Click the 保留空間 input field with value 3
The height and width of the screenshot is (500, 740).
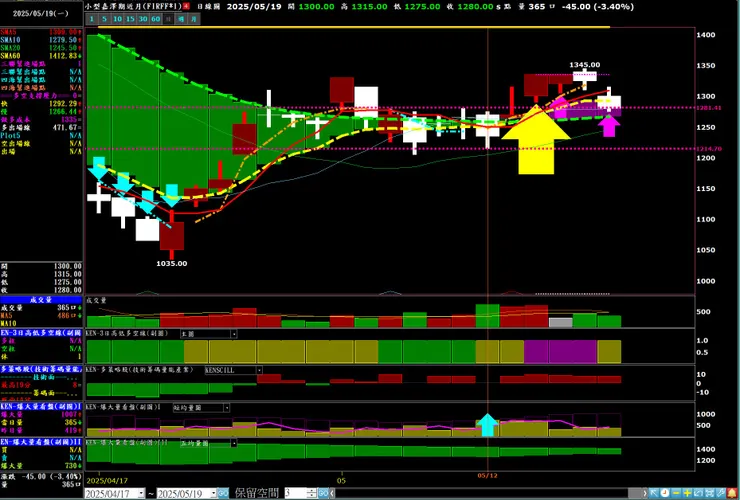(295, 493)
